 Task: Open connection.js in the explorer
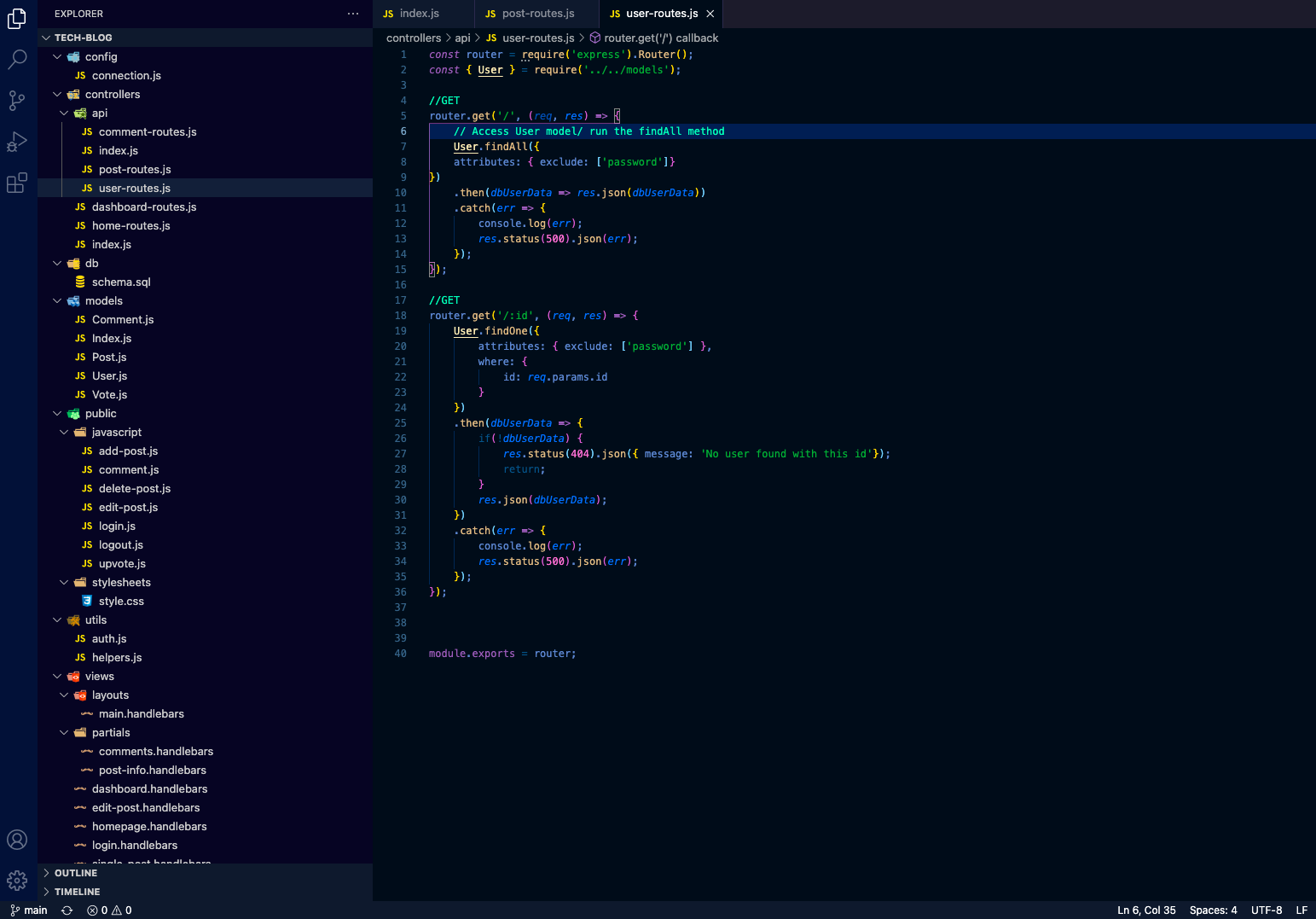[205, 75]
